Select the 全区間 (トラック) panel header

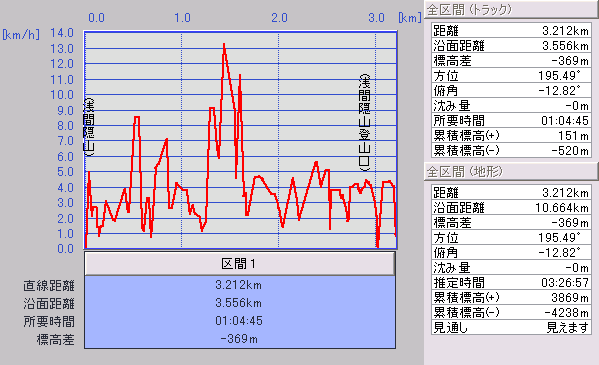pyautogui.click(x=511, y=9)
